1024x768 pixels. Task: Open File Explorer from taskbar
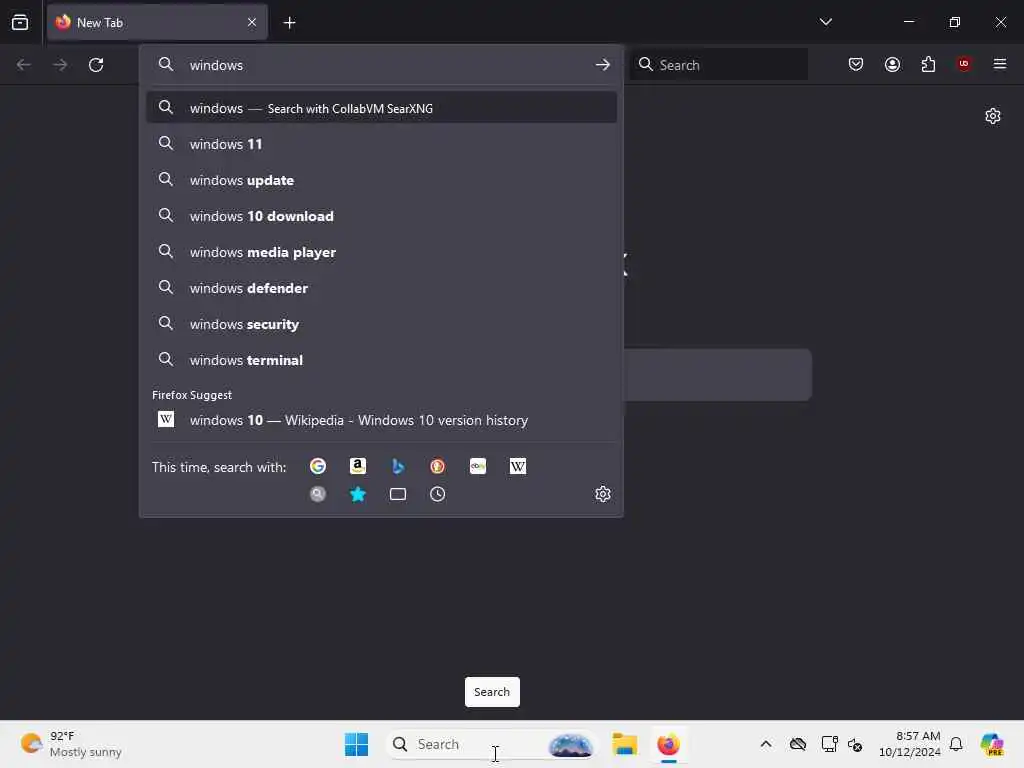point(624,744)
